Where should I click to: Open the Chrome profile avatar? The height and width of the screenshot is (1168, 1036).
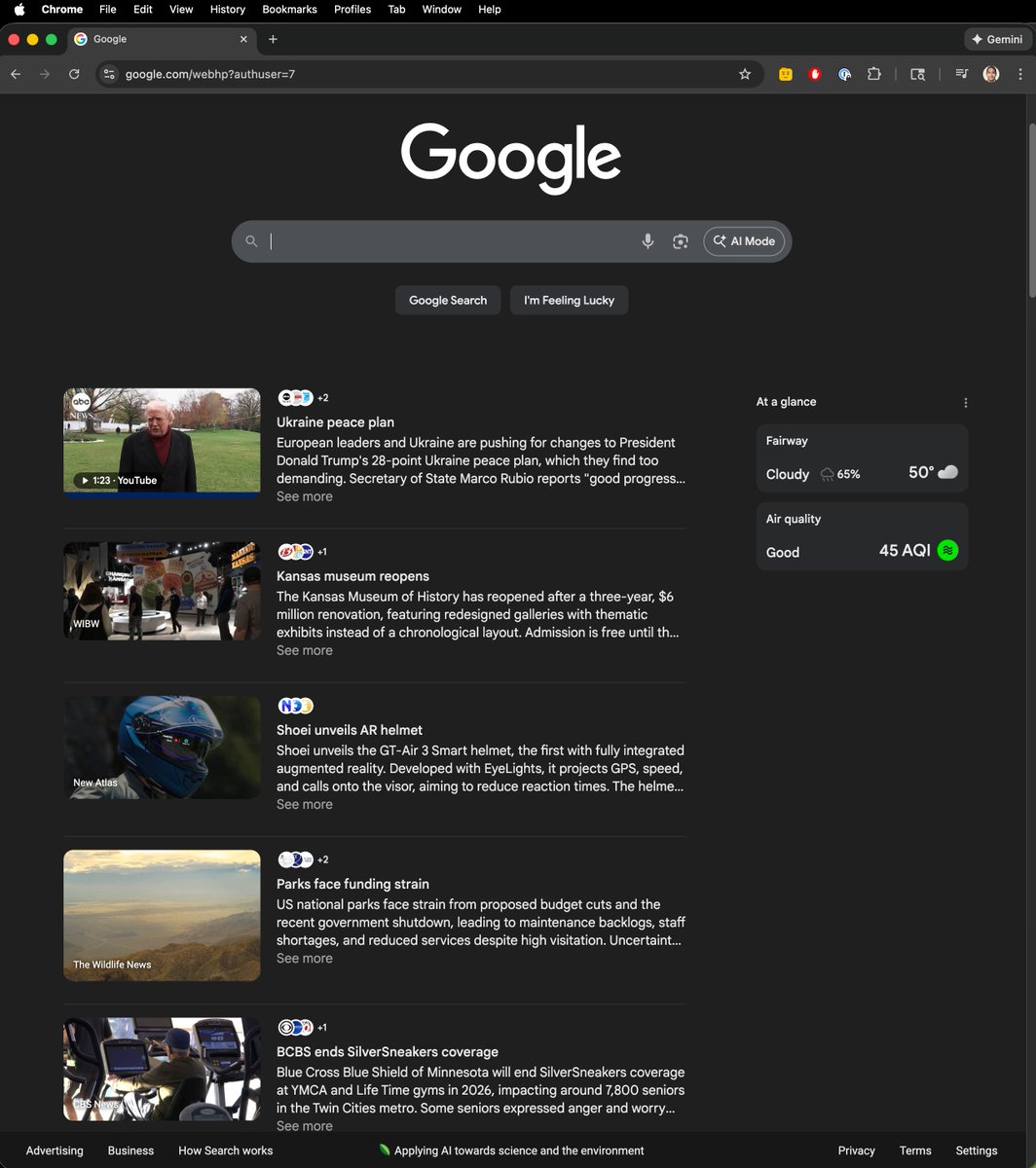(991, 74)
